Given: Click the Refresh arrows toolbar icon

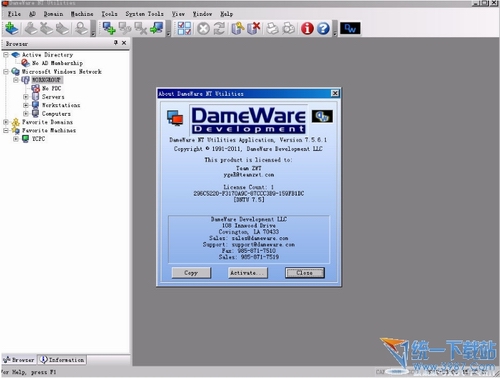Looking at the screenshot, I should coord(219,28).
